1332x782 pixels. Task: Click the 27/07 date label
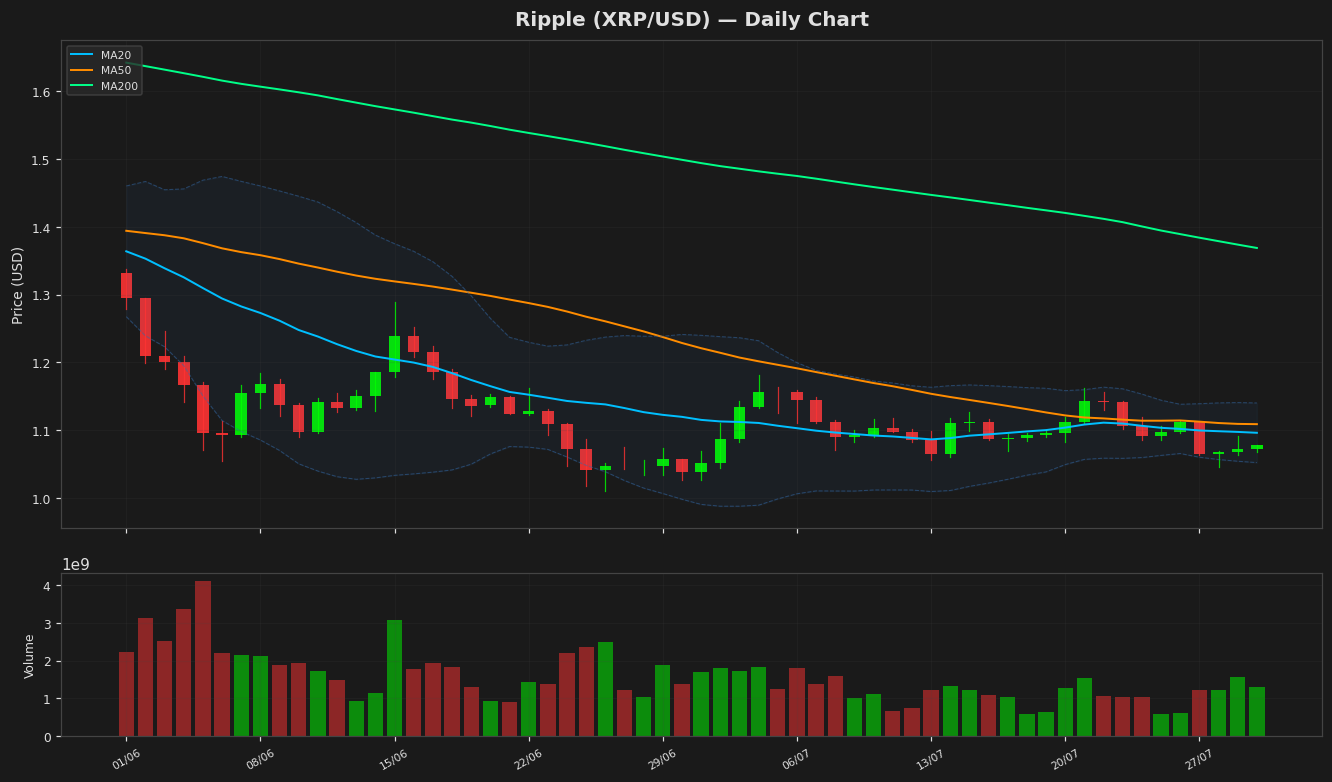tap(1199, 761)
